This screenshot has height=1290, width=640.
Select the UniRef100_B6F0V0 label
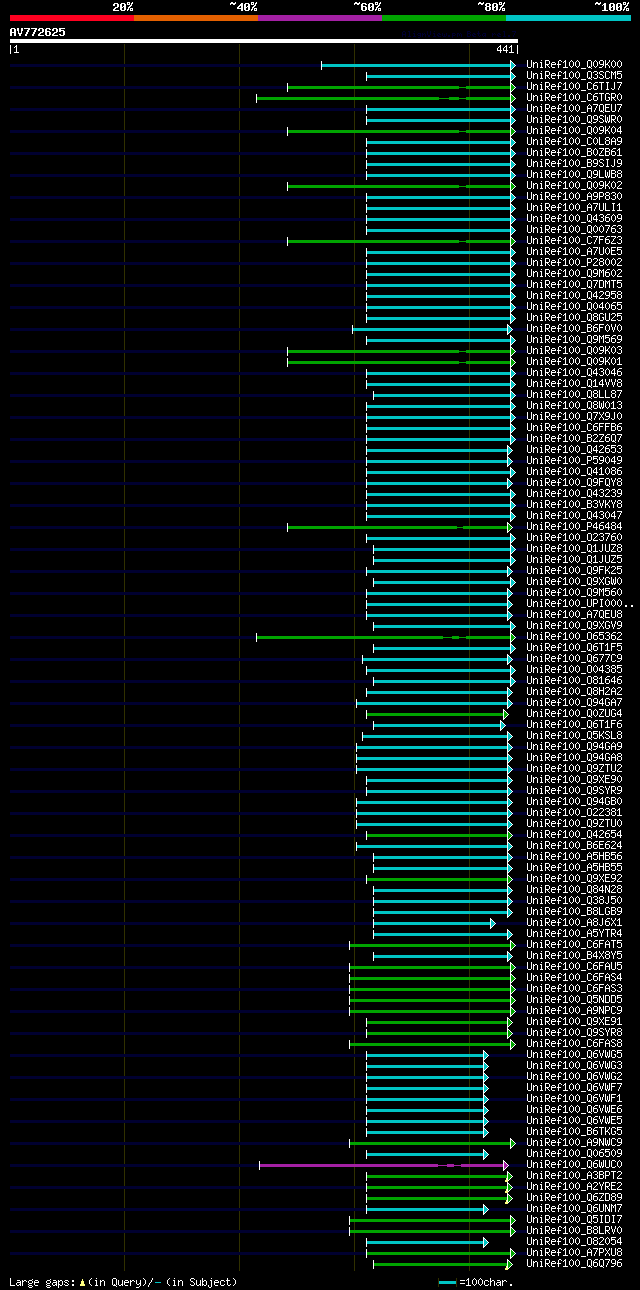[x=574, y=328]
